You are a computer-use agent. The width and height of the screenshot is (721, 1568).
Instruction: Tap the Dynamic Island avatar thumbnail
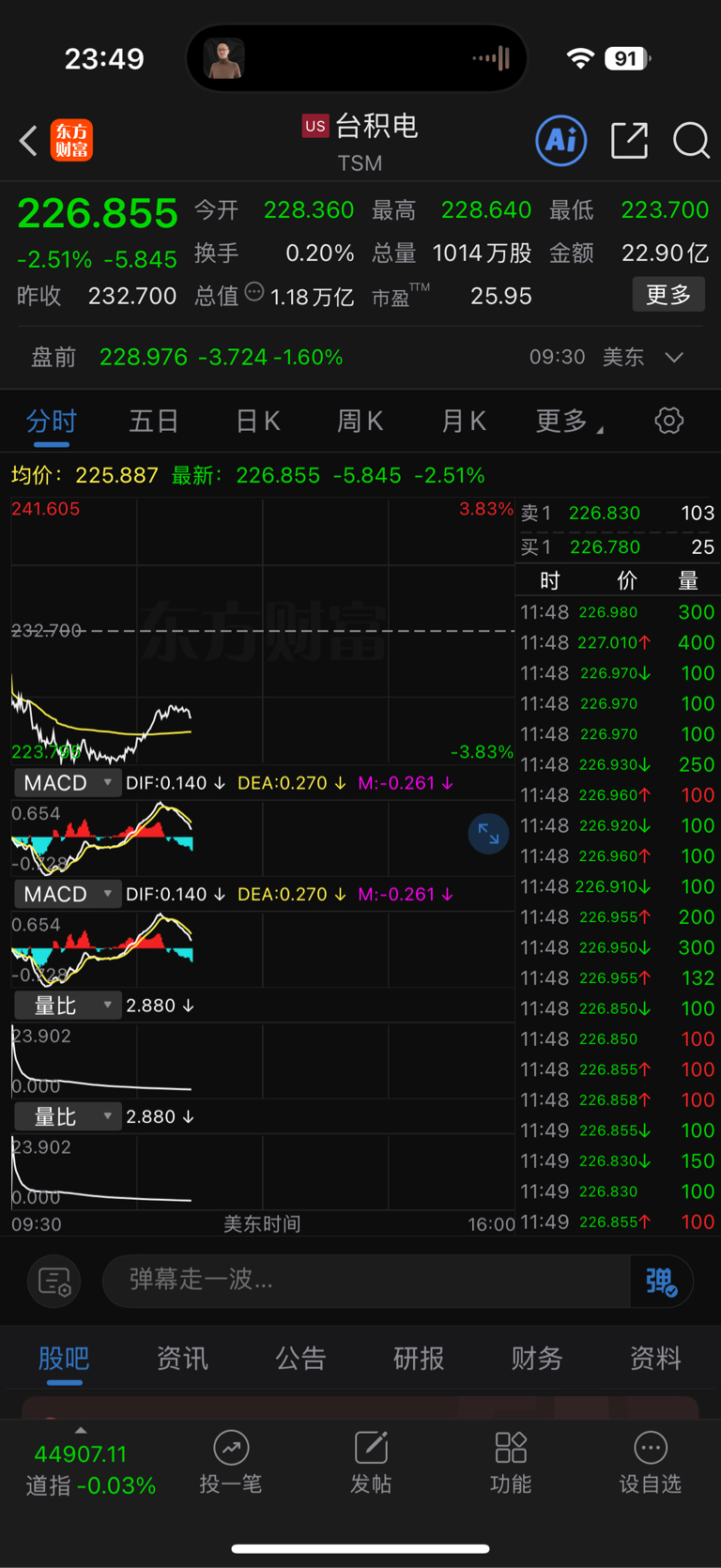224,58
